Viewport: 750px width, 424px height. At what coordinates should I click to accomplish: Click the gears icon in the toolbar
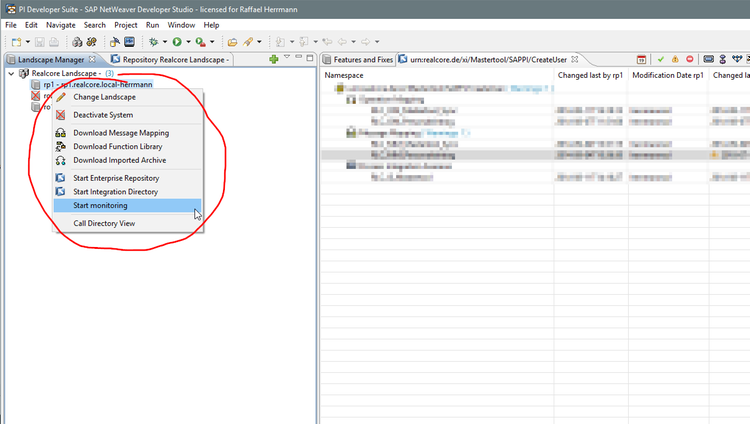[91, 42]
